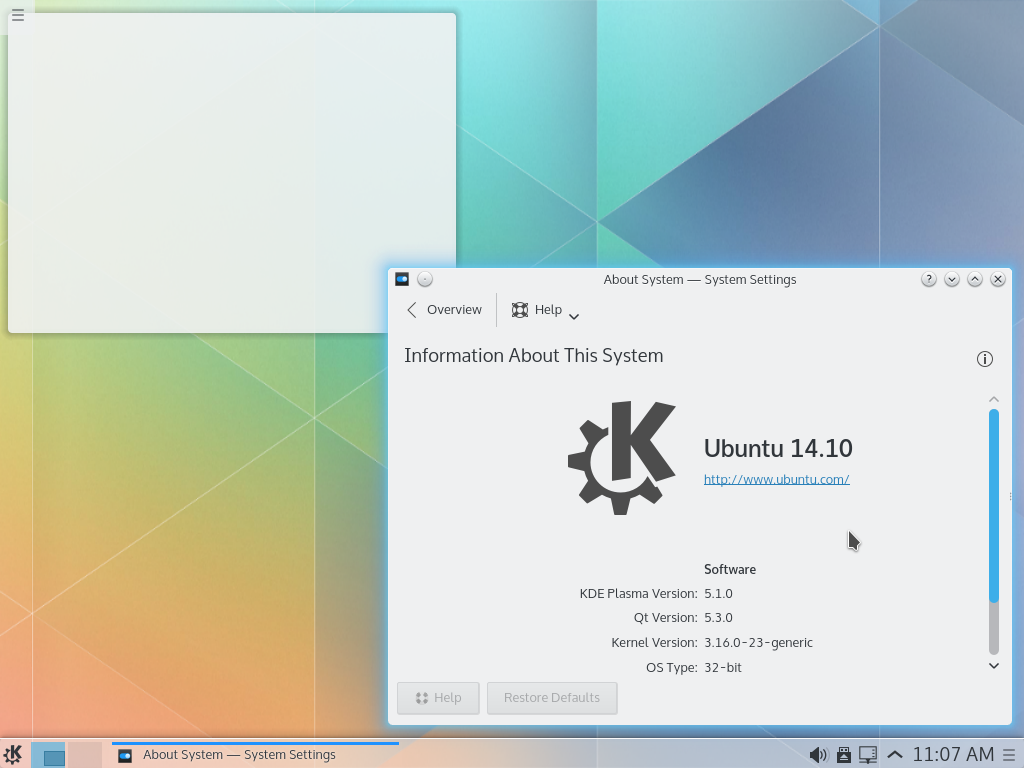Click the network monitor tray icon
This screenshot has height=768, width=1024.
pos(868,755)
